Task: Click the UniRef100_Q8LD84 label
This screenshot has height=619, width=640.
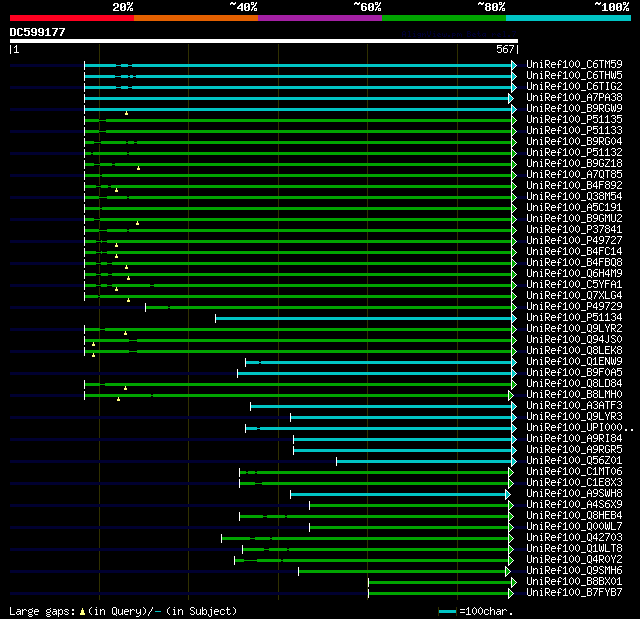Action: click(574, 384)
